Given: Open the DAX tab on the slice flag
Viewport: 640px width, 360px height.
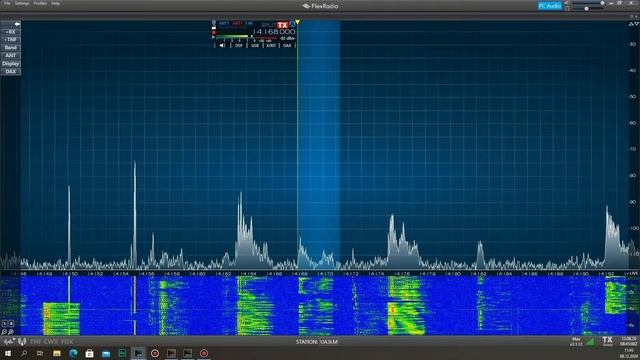Looking at the screenshot, I should coord(287,45).
